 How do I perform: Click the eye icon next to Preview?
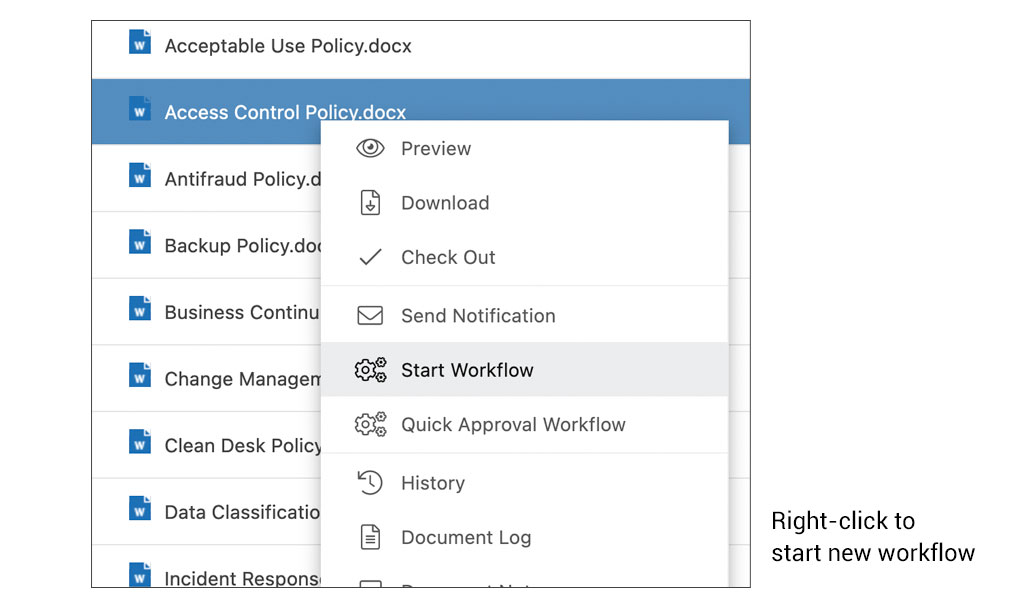[x=370, y=148]
